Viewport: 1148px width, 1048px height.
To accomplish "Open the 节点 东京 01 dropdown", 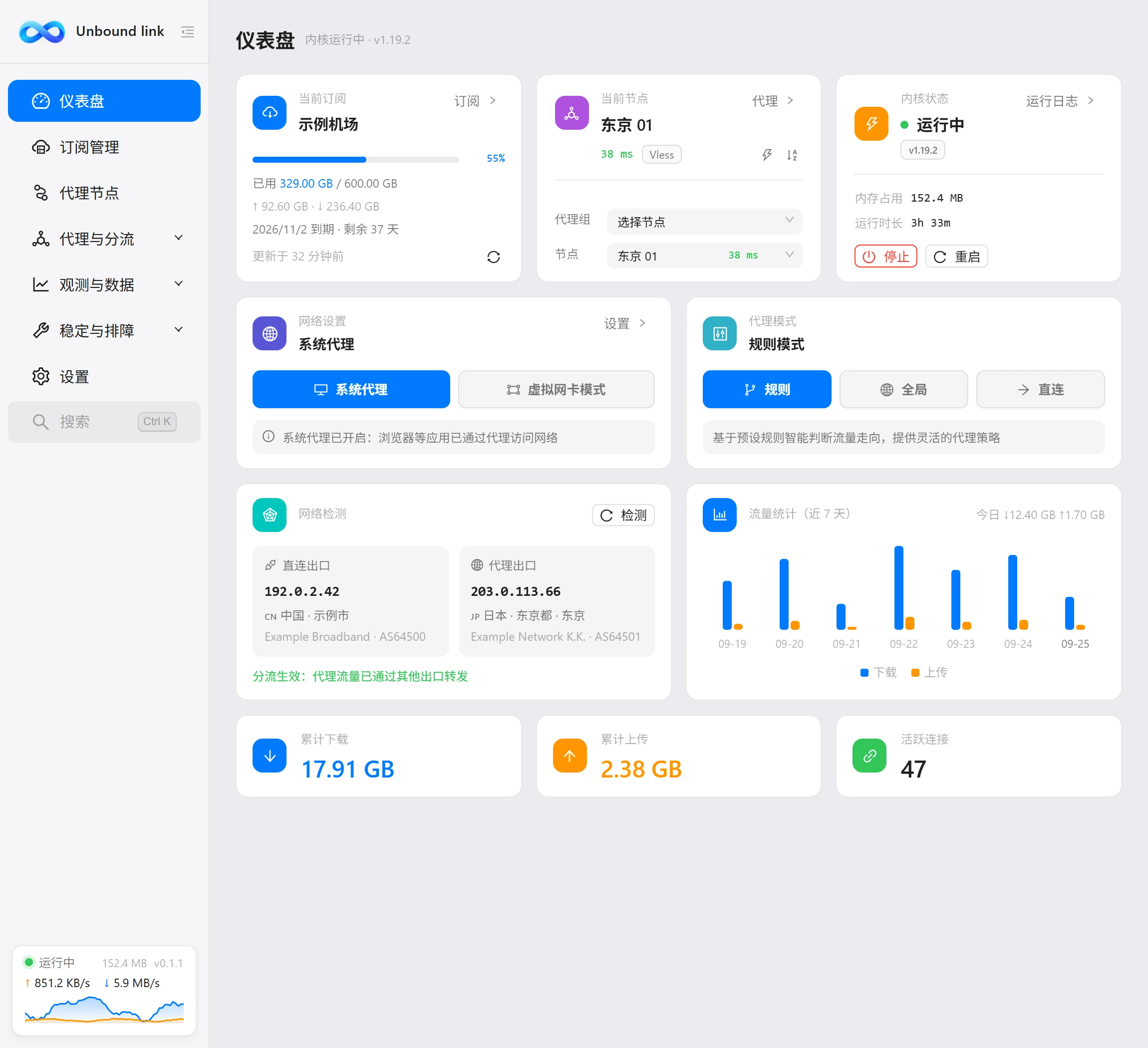I will point(704,256).
